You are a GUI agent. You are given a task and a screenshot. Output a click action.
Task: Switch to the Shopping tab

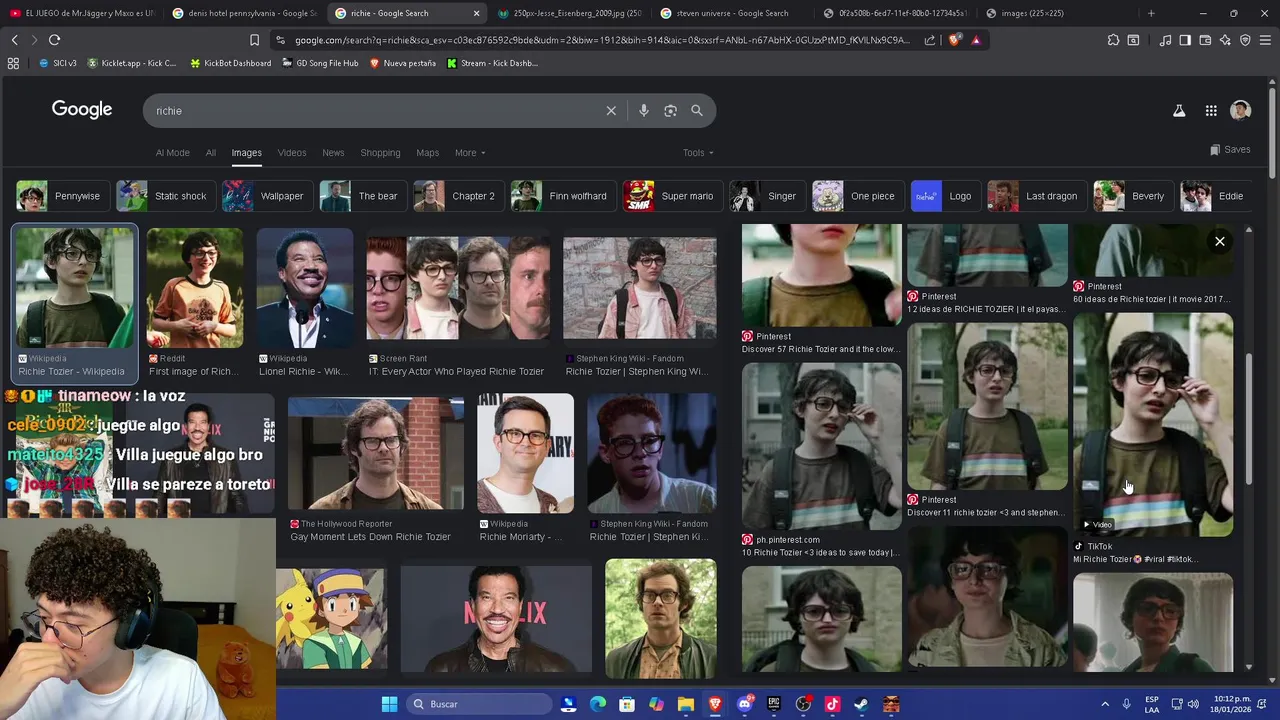coord(380,153)
